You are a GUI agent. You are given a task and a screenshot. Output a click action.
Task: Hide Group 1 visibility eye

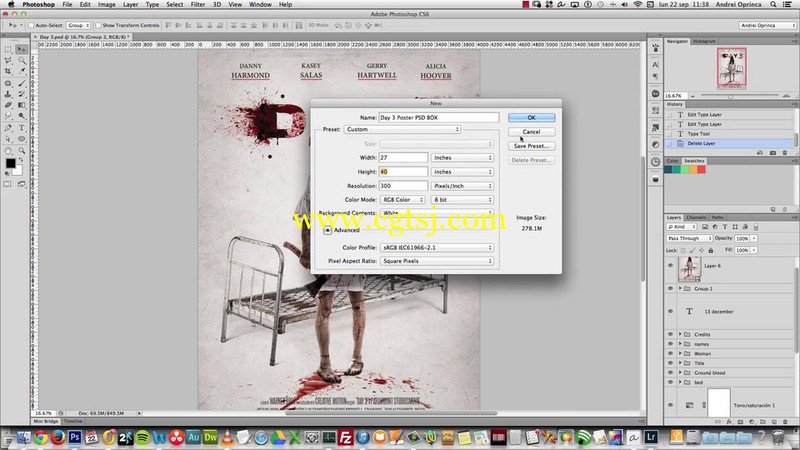670,288
